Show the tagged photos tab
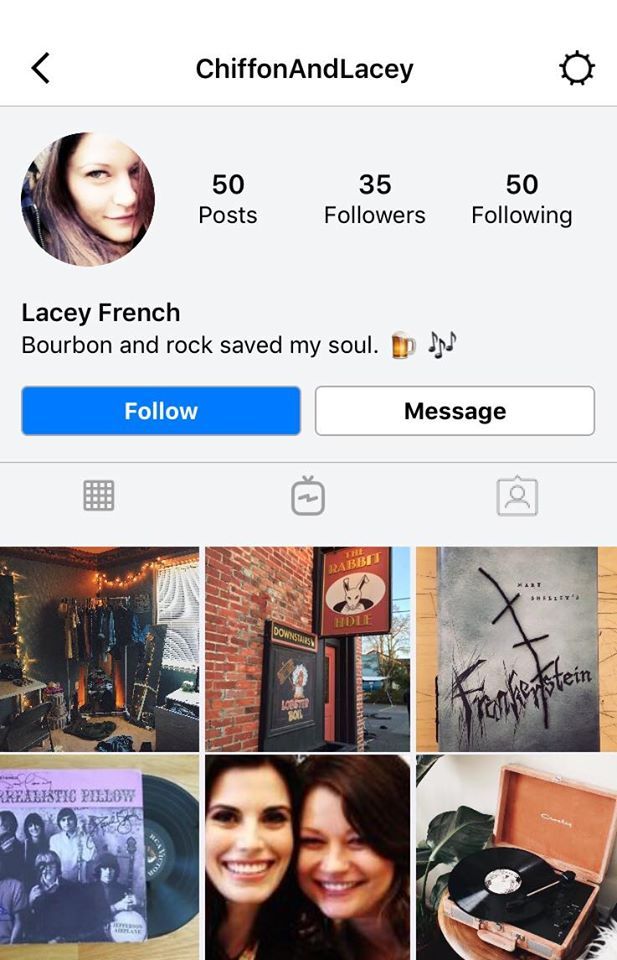Screen dimensions: 617x960 [517, 495]
